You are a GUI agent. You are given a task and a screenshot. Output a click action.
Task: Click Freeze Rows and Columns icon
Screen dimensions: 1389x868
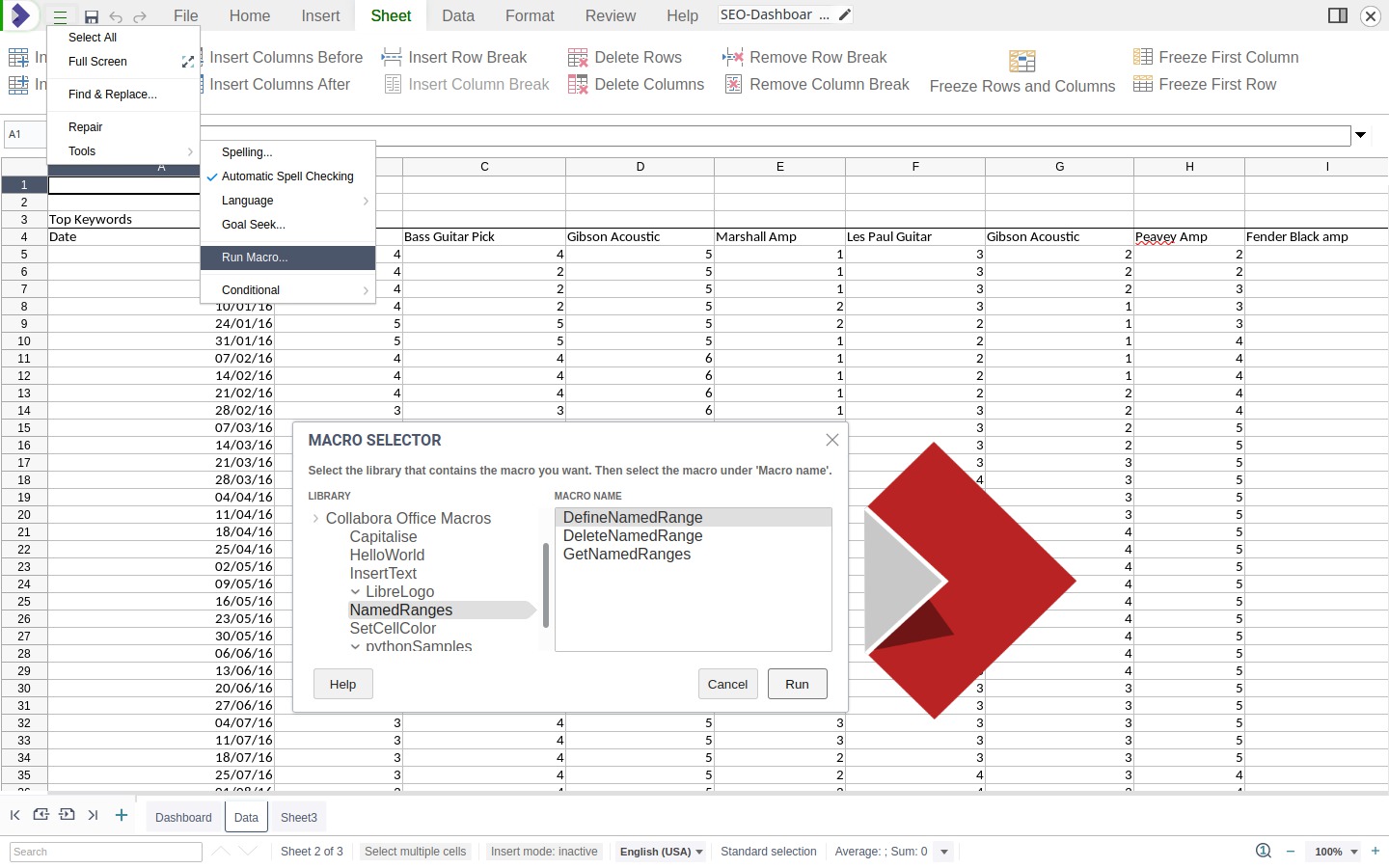1022,62
